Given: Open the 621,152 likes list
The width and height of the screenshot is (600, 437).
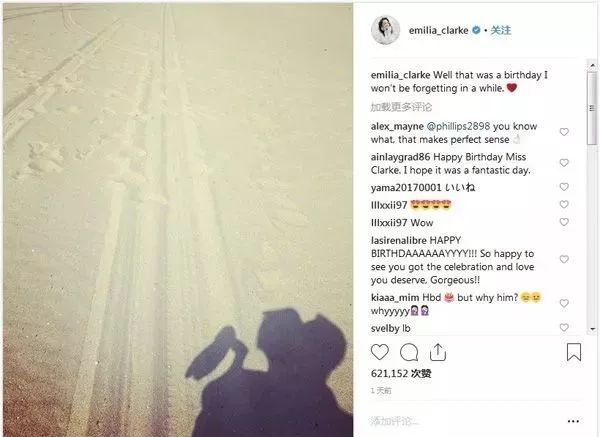Looking at the screenshot, I should tap(401, 373).
